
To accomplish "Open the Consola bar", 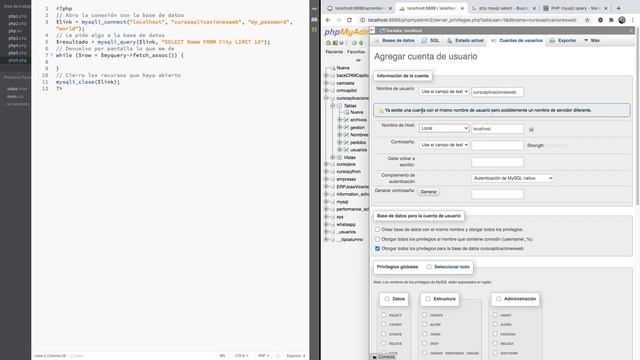I will 383,357.
